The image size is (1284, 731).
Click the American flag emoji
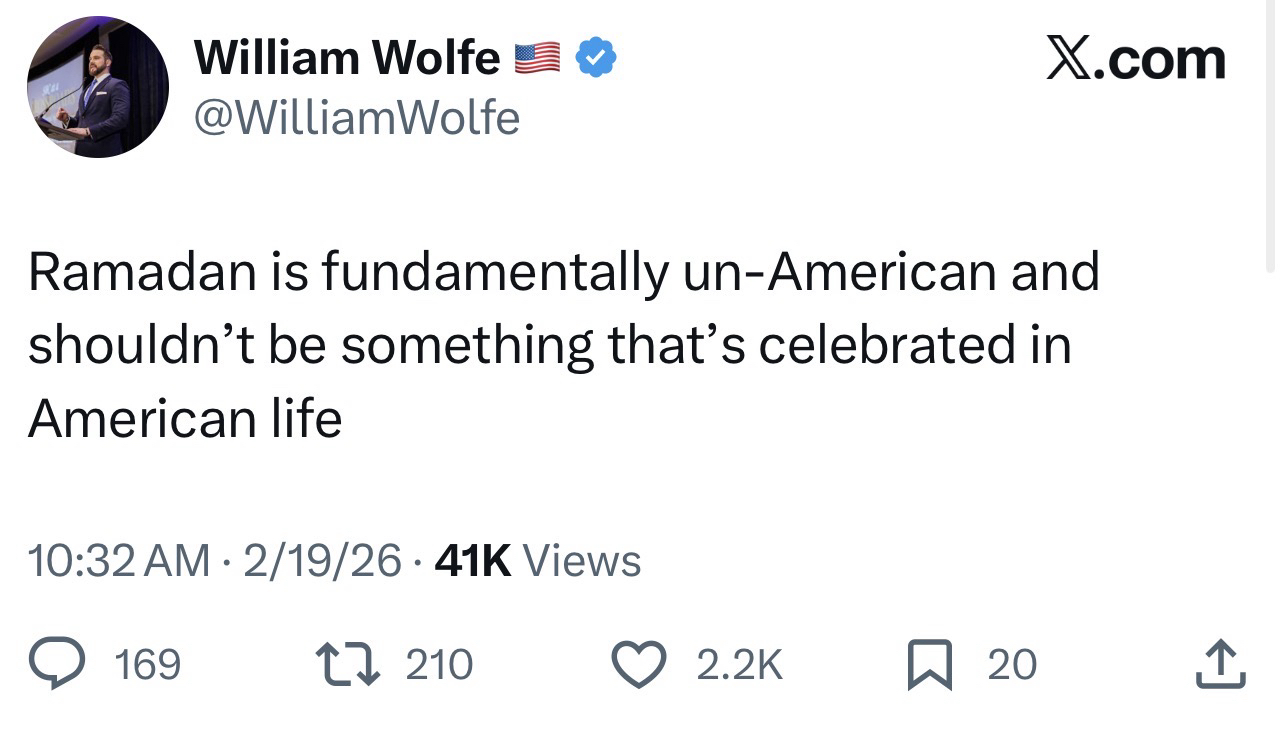pyautogui.click(x=537, y=59)
